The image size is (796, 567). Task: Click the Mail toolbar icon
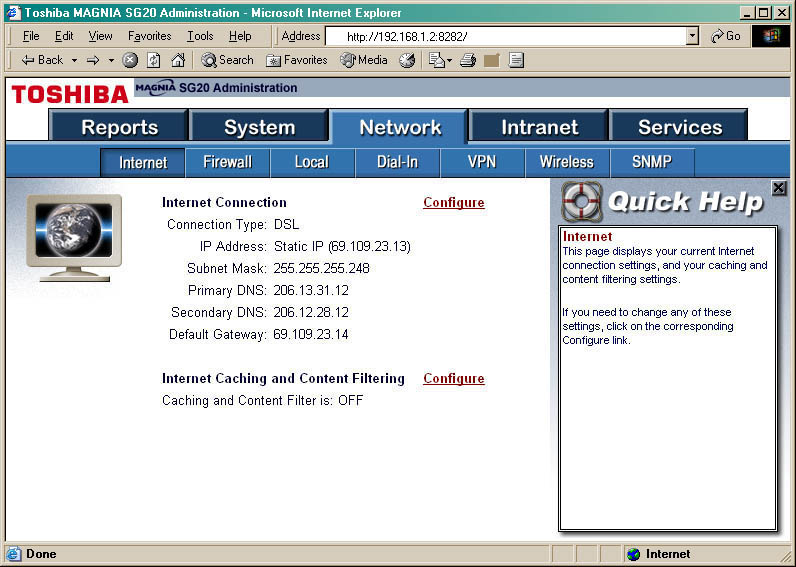pyautogui.click(x=436, y=60)
